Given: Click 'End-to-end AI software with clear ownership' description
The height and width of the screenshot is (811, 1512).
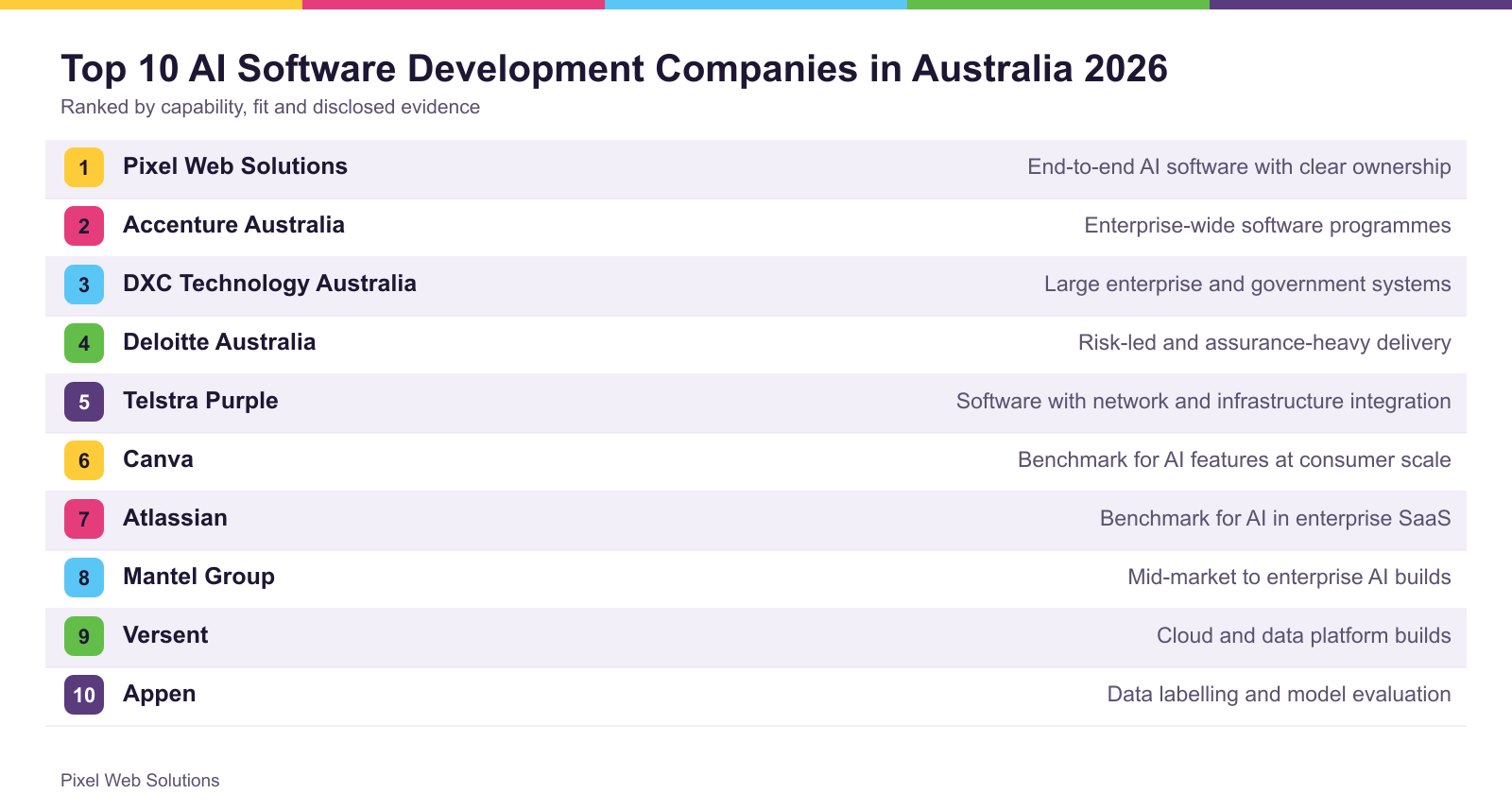Looking at the screenshot, I should point(1239,167).
